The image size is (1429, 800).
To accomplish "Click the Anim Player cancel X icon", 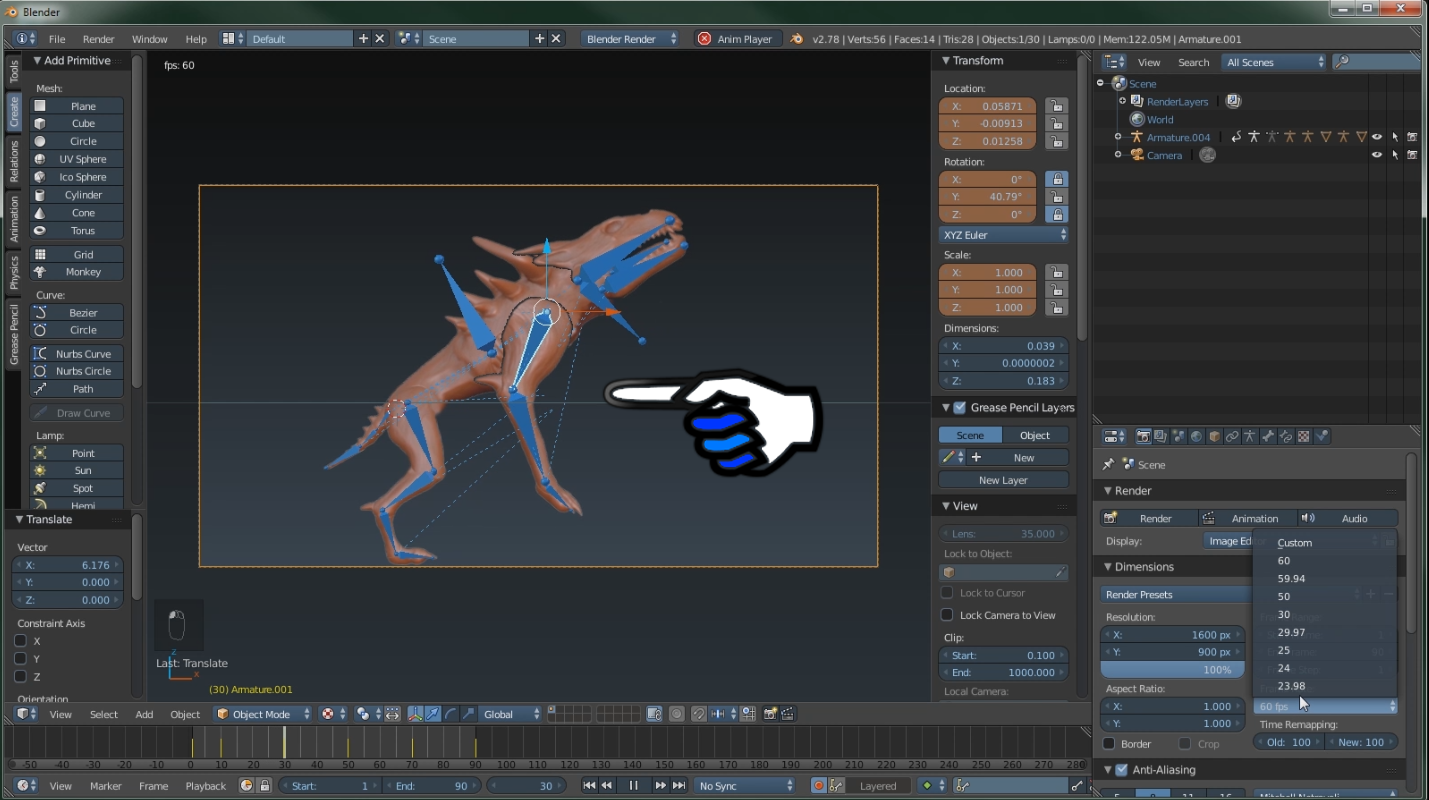I will tap(704, 39).
